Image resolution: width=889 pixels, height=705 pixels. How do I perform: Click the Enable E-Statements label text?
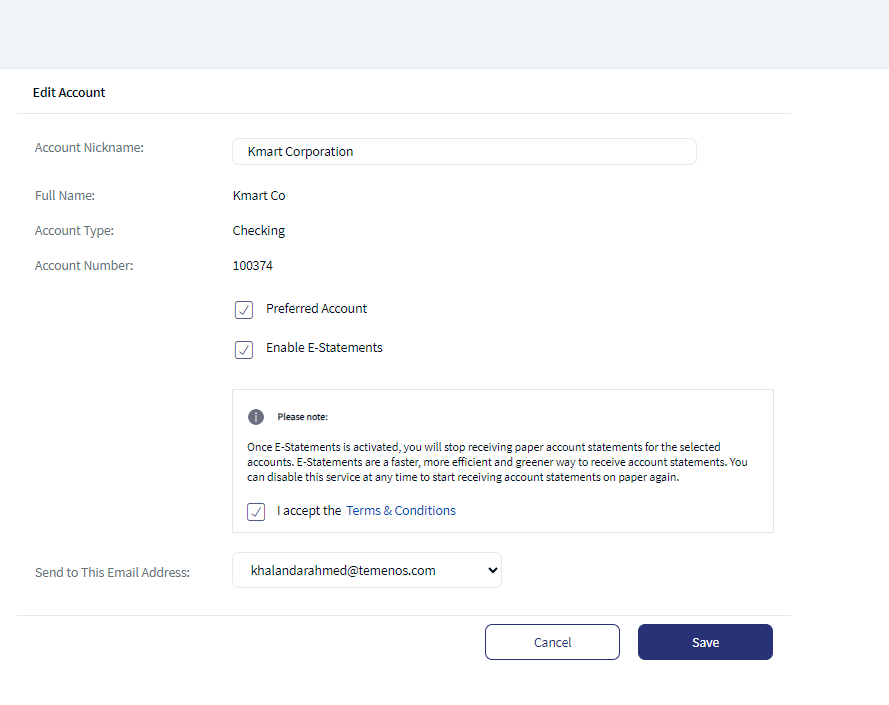(324, 348)
